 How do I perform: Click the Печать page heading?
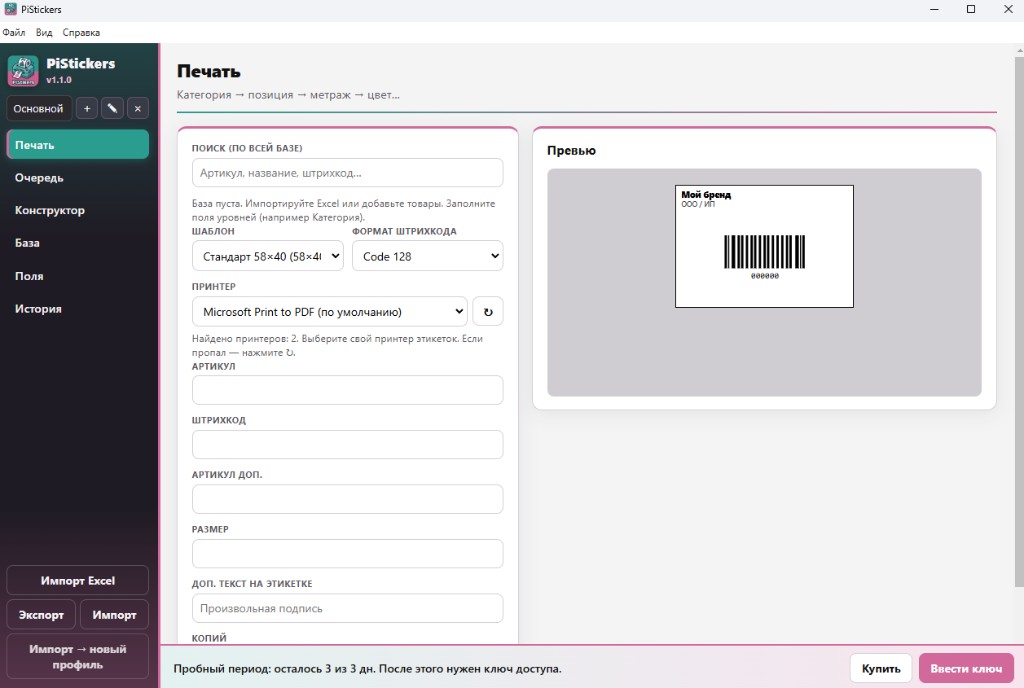(x=209, y=71)
